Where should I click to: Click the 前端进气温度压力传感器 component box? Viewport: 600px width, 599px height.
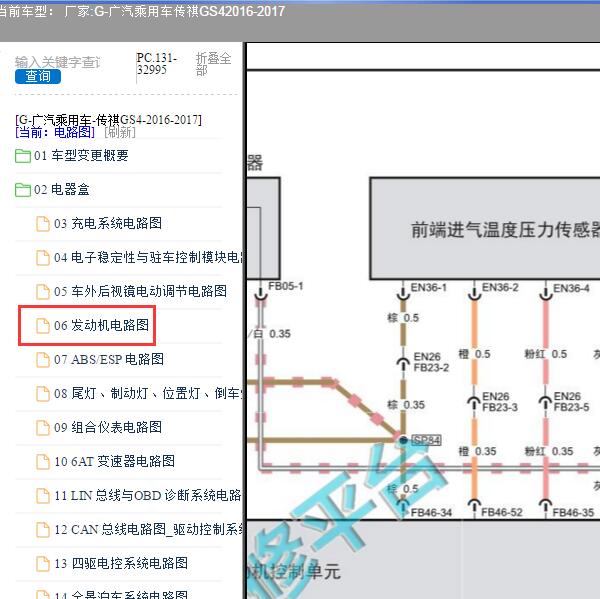pyautogui.click(x=485, y=229)
